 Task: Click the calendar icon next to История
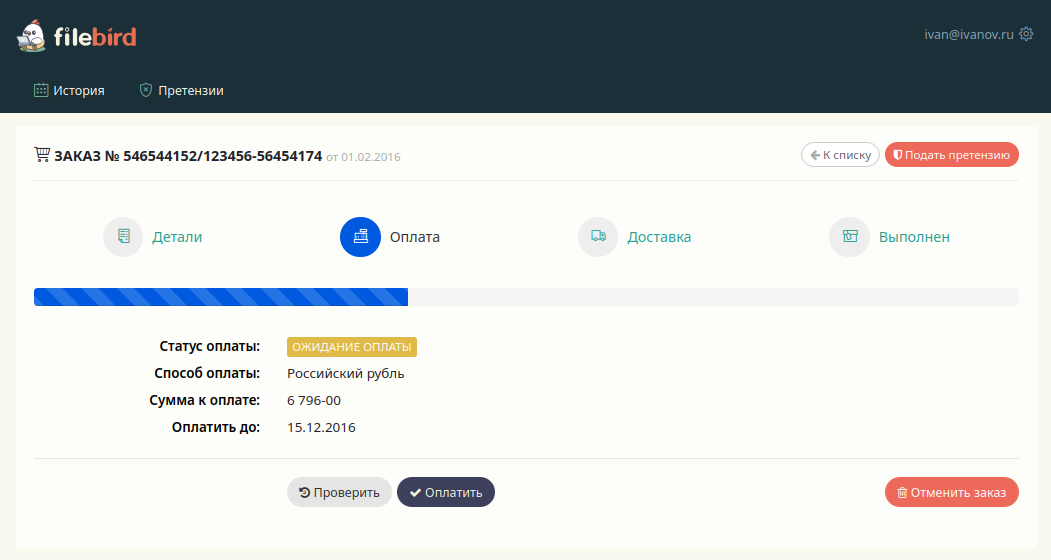(x=41, y=90)
